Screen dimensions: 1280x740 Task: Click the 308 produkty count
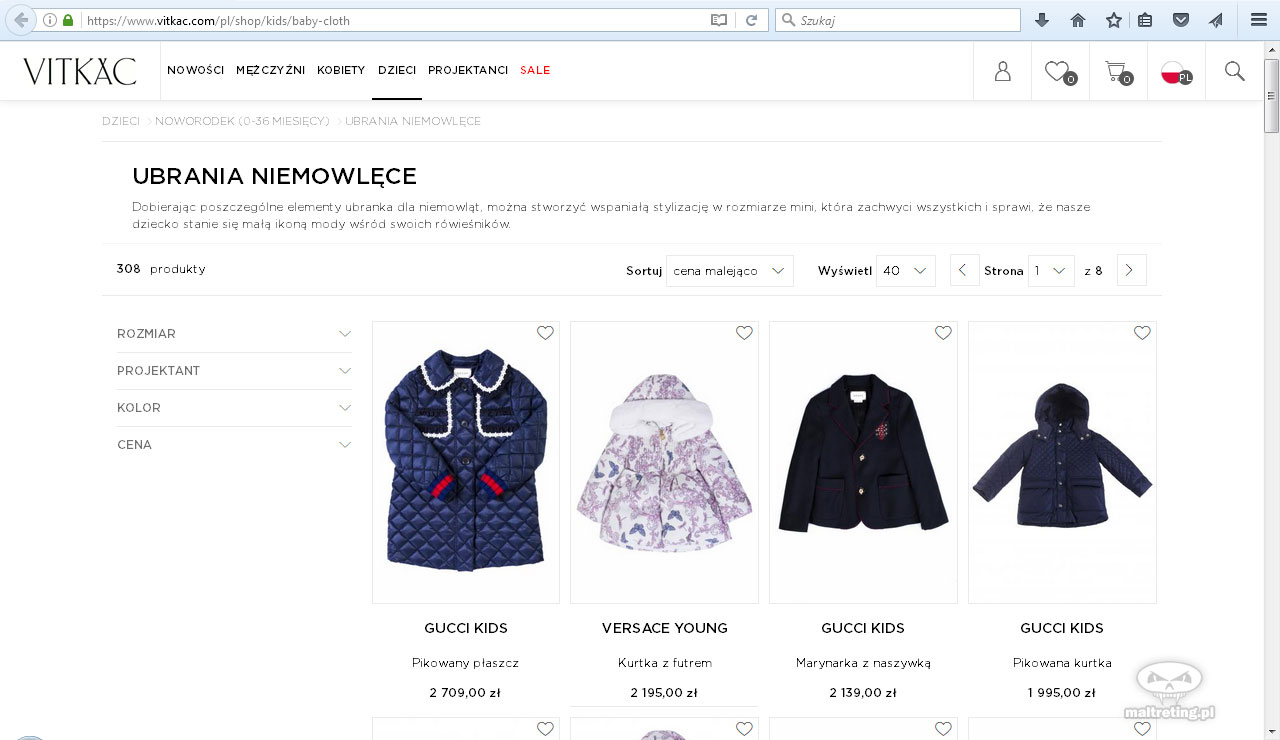coord(161,269)
